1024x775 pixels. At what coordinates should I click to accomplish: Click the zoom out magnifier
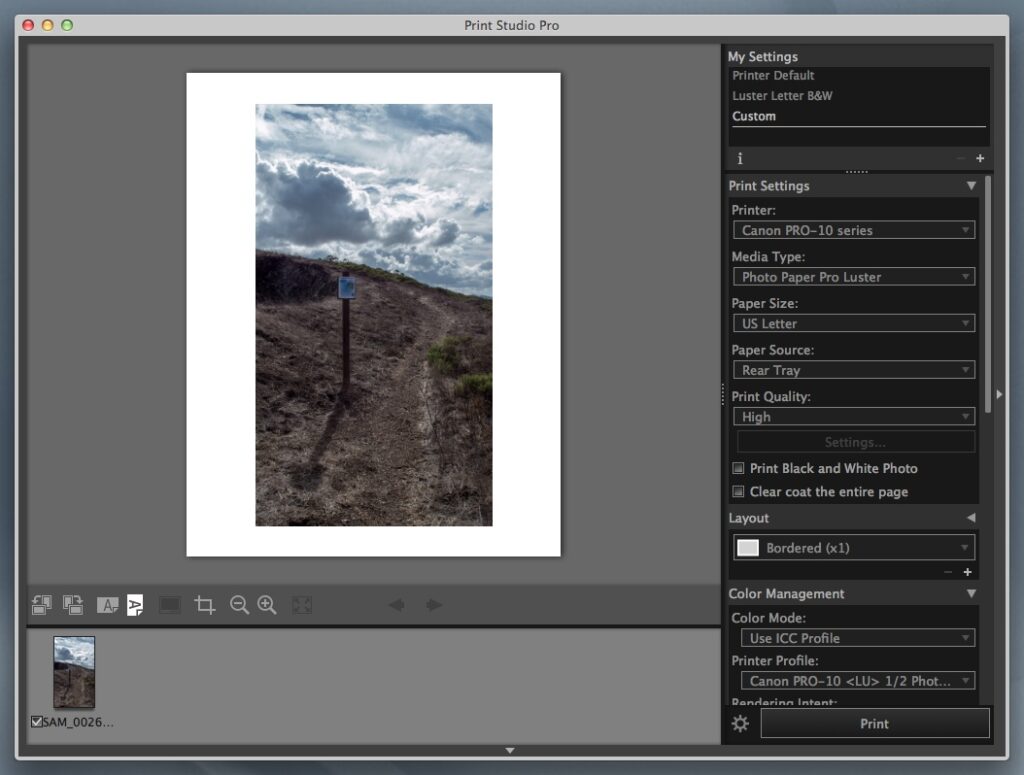coord(239,605)
